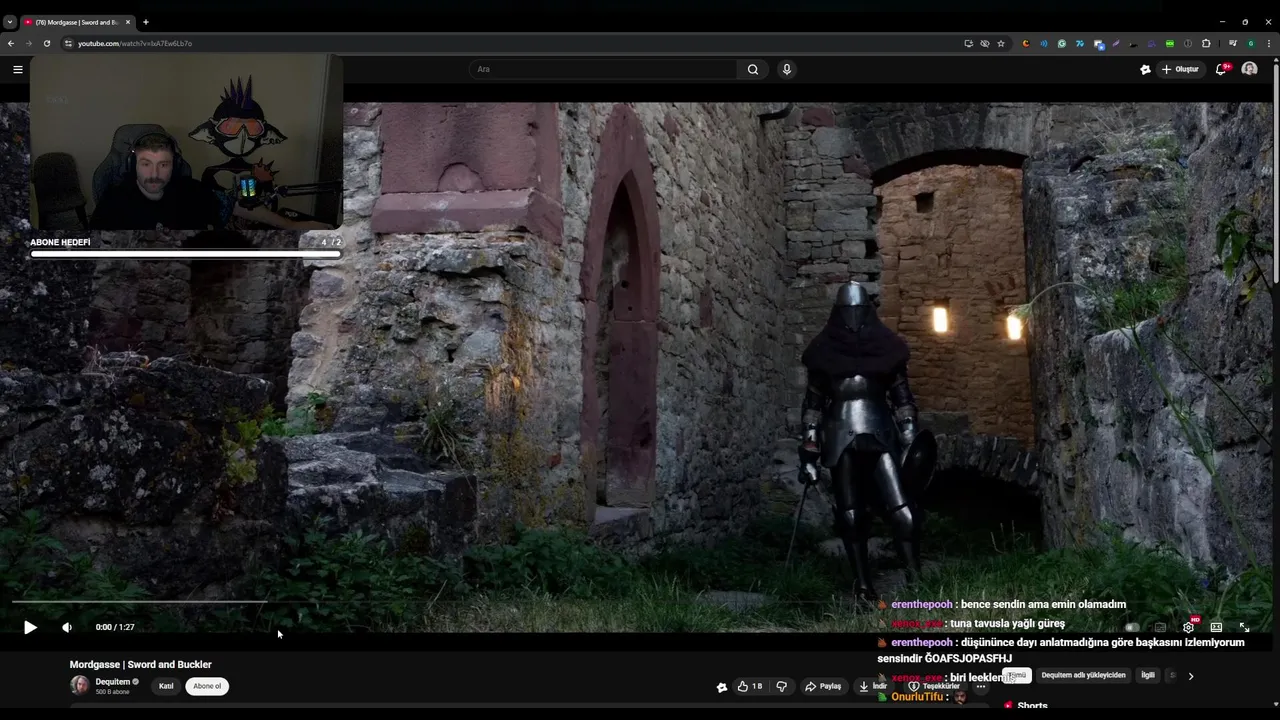Download the video with İndir
Image resolution: width=1280 pixels, height=720 pixels.
872,686
